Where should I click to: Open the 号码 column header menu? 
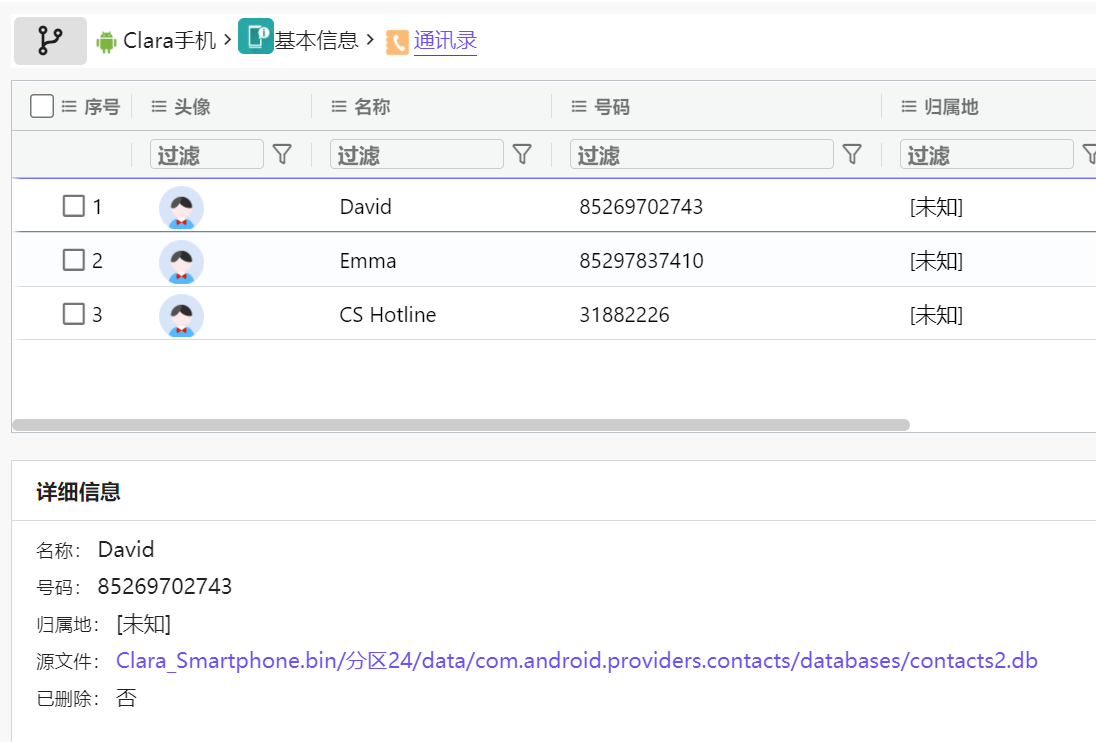pos(579,106)
